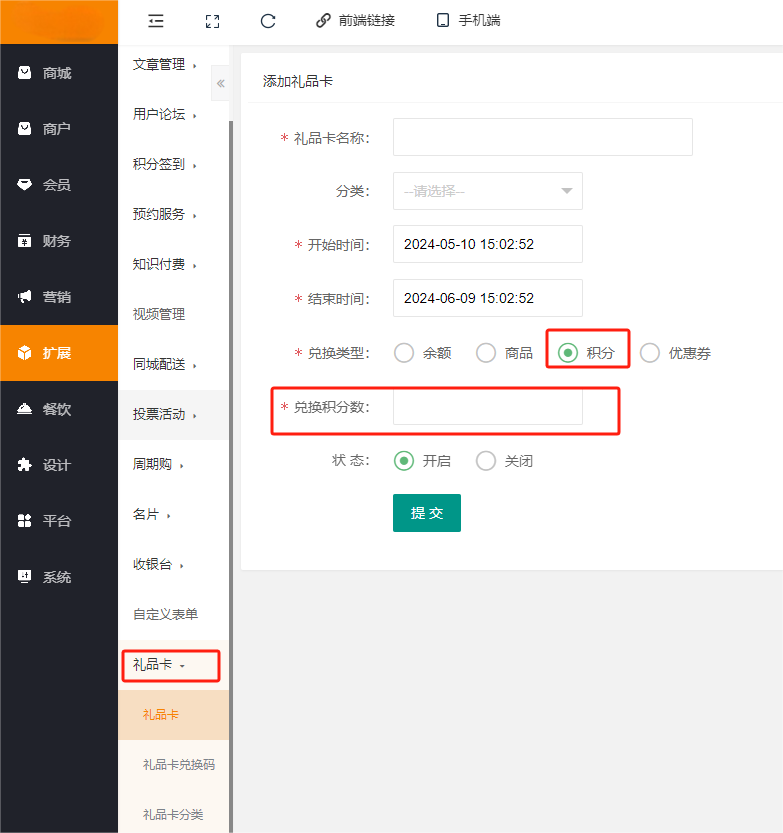Screen dimensions: 783x833
Task: Expand the 文章管理 submenu
Action: 165,65
